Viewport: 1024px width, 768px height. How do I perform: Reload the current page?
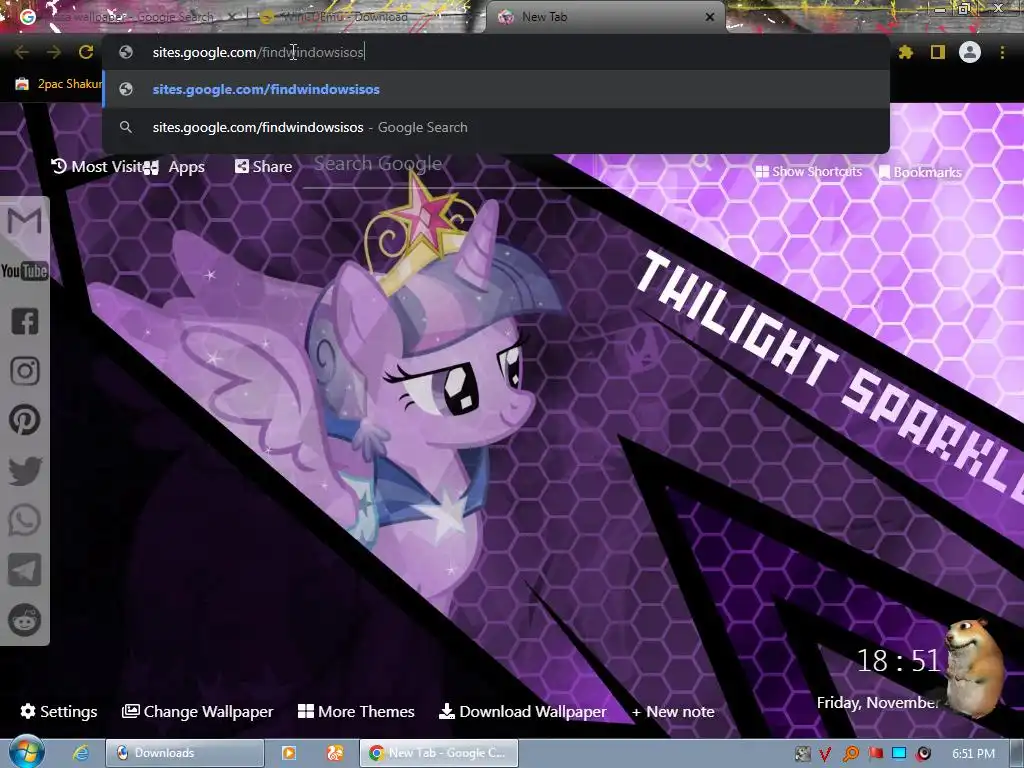(86, 52)
